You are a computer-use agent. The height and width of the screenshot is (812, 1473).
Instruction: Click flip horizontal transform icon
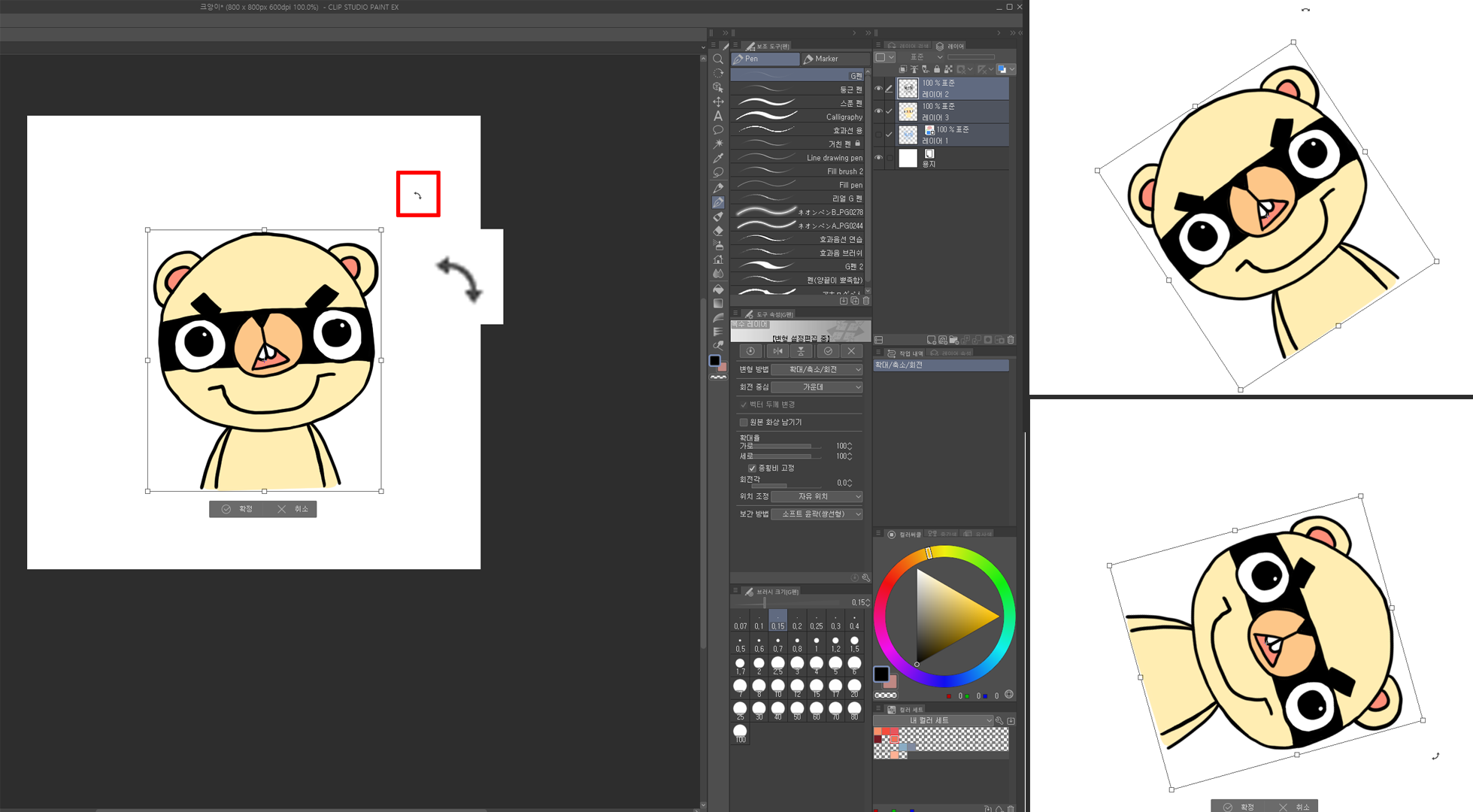[x=777, y=351]
